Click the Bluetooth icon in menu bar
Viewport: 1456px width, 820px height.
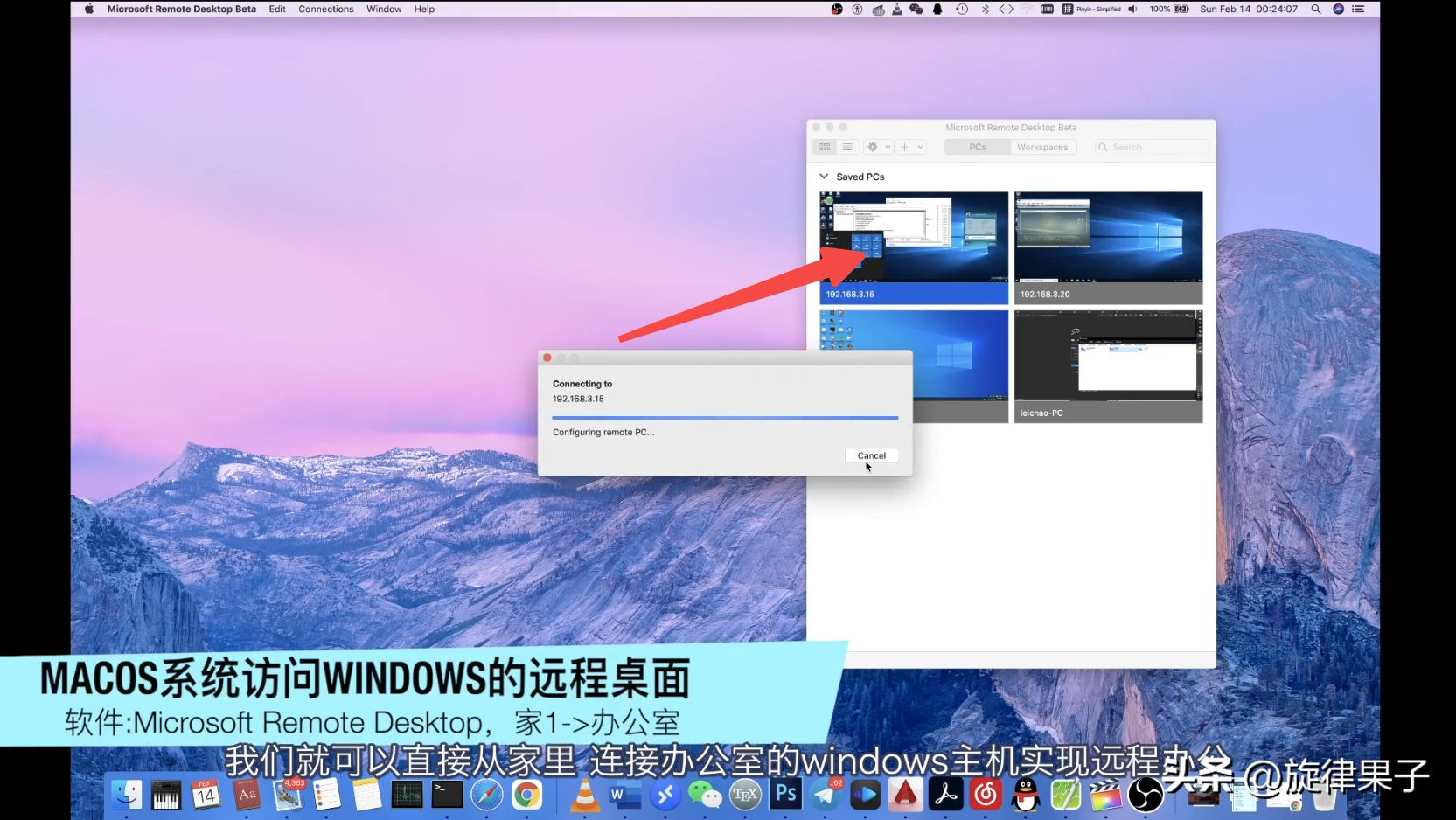[x=985, y=9]
